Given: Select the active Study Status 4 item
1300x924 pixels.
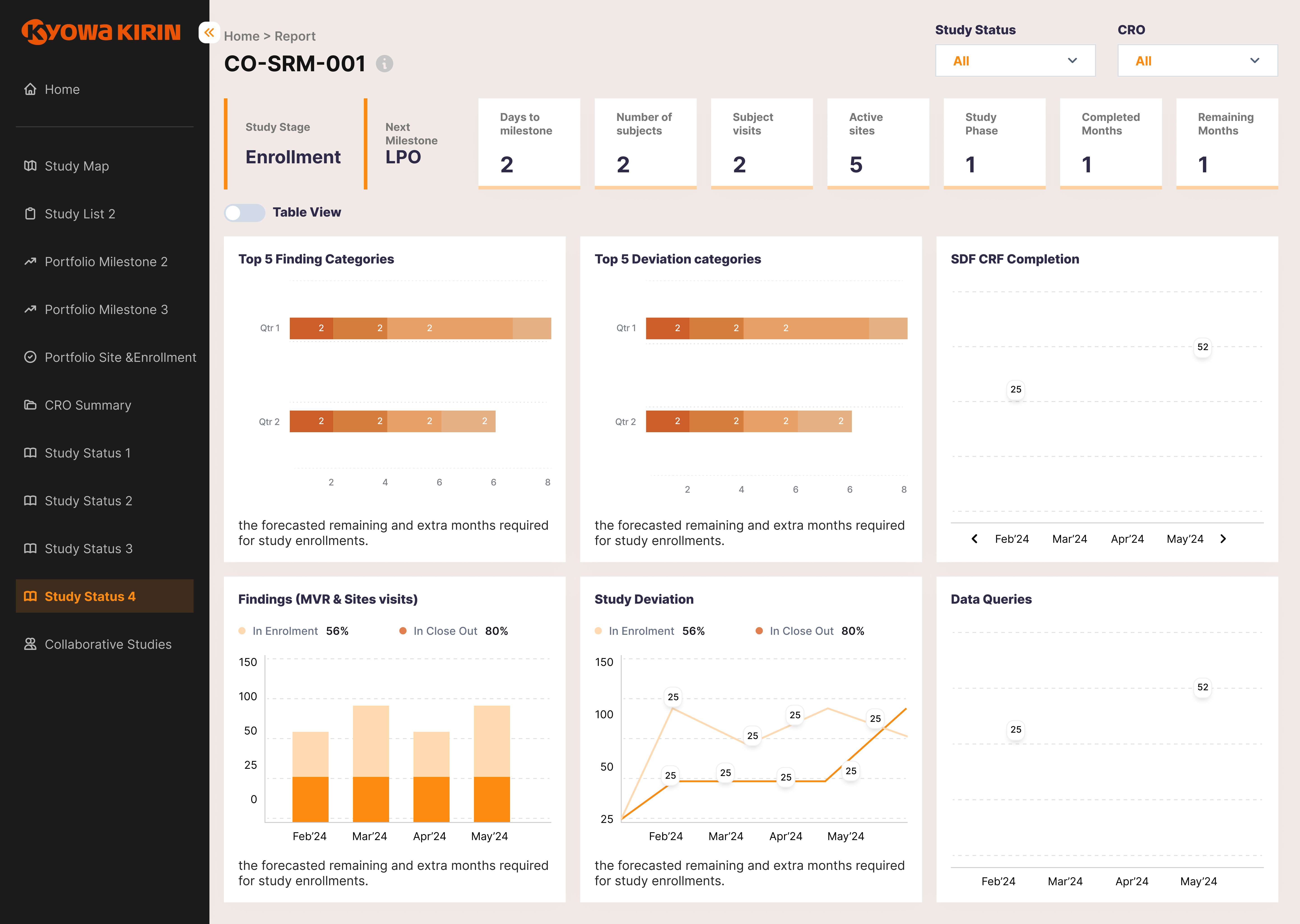Looking at the screenshot, I should click(x=105, y=596).
